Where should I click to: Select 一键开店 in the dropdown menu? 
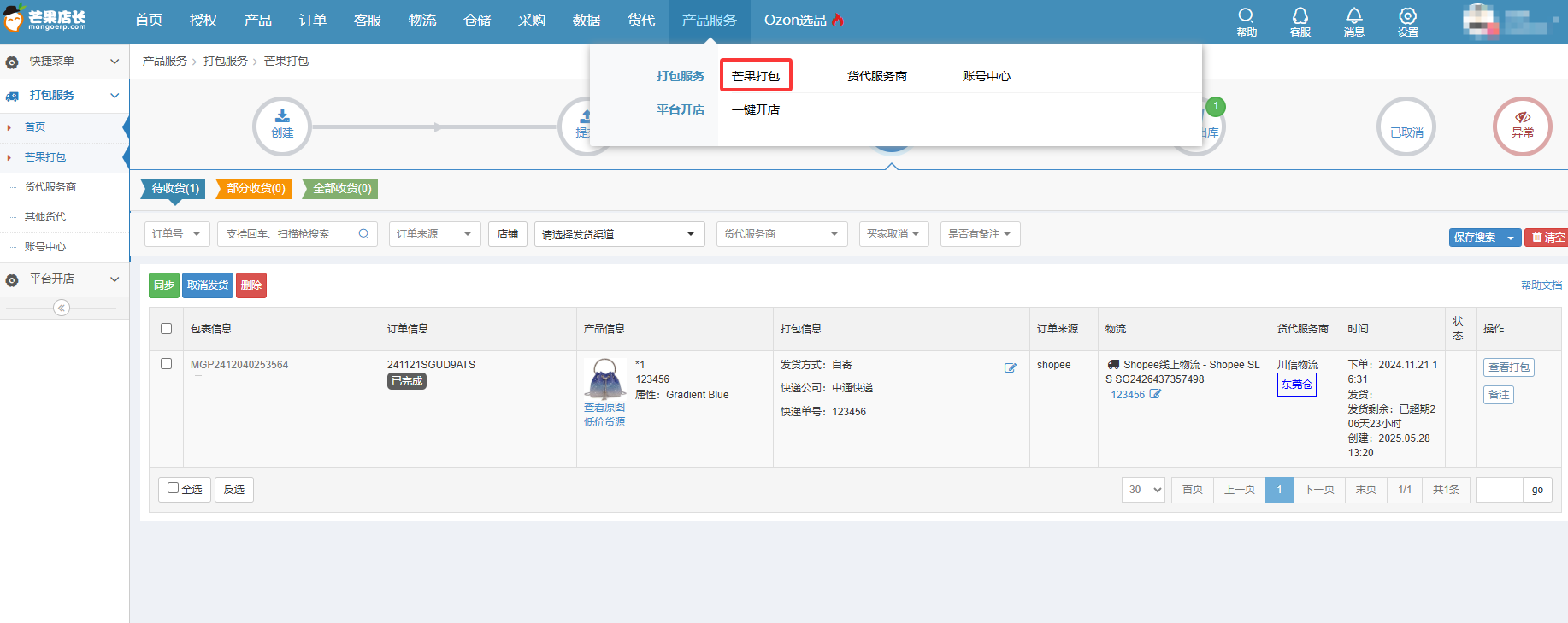pos(755,109)
